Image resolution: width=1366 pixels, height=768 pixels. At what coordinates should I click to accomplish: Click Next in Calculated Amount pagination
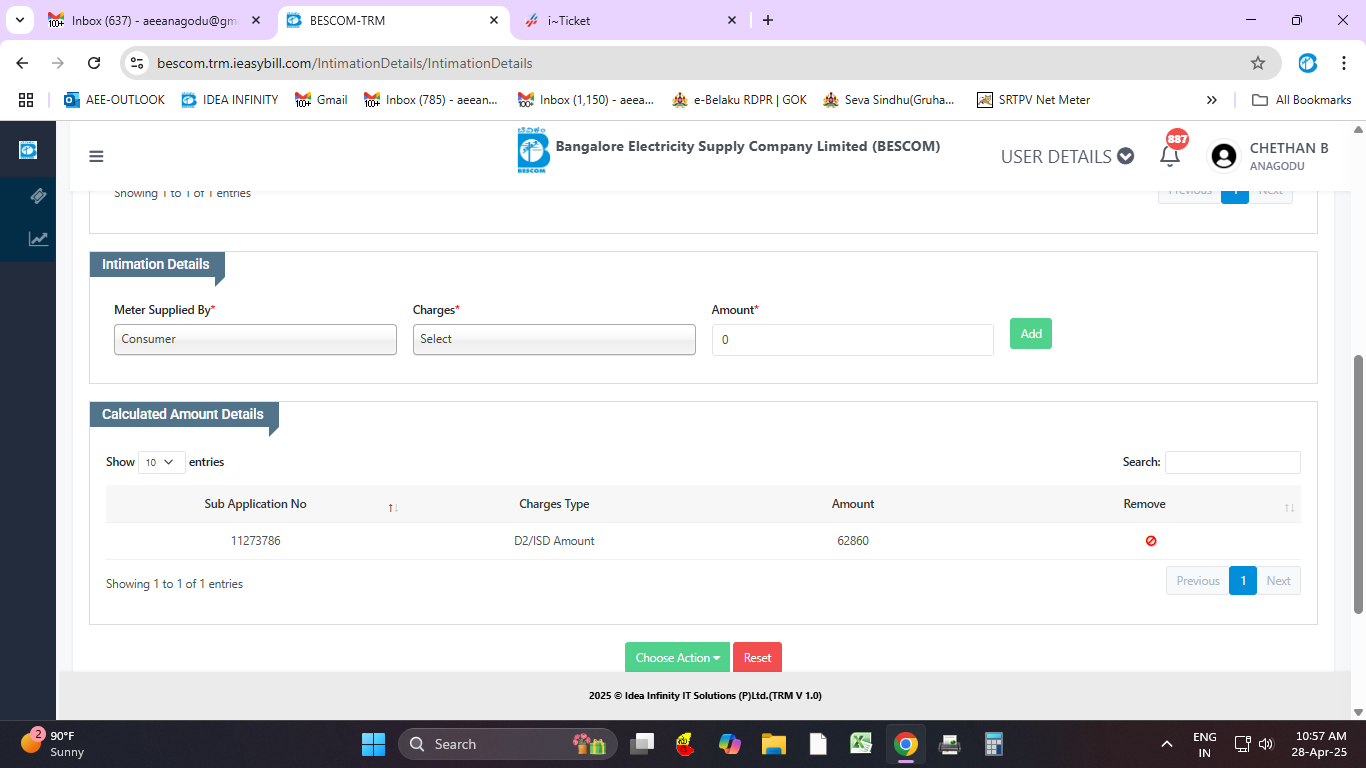click(x=1279, y=581)
